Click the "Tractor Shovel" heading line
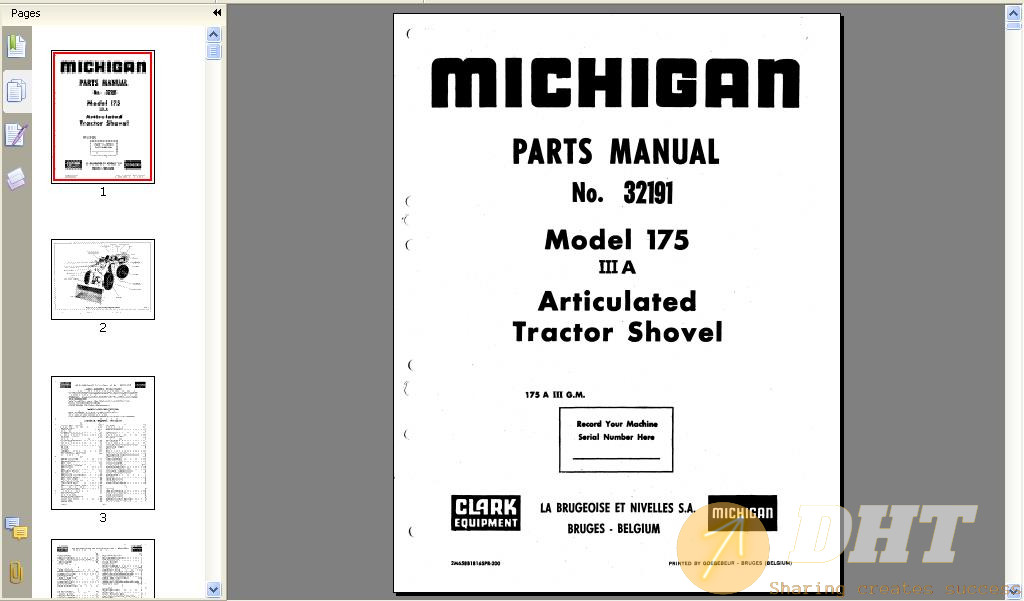This screenshot has height=601, width=1024. click(617, 332)
